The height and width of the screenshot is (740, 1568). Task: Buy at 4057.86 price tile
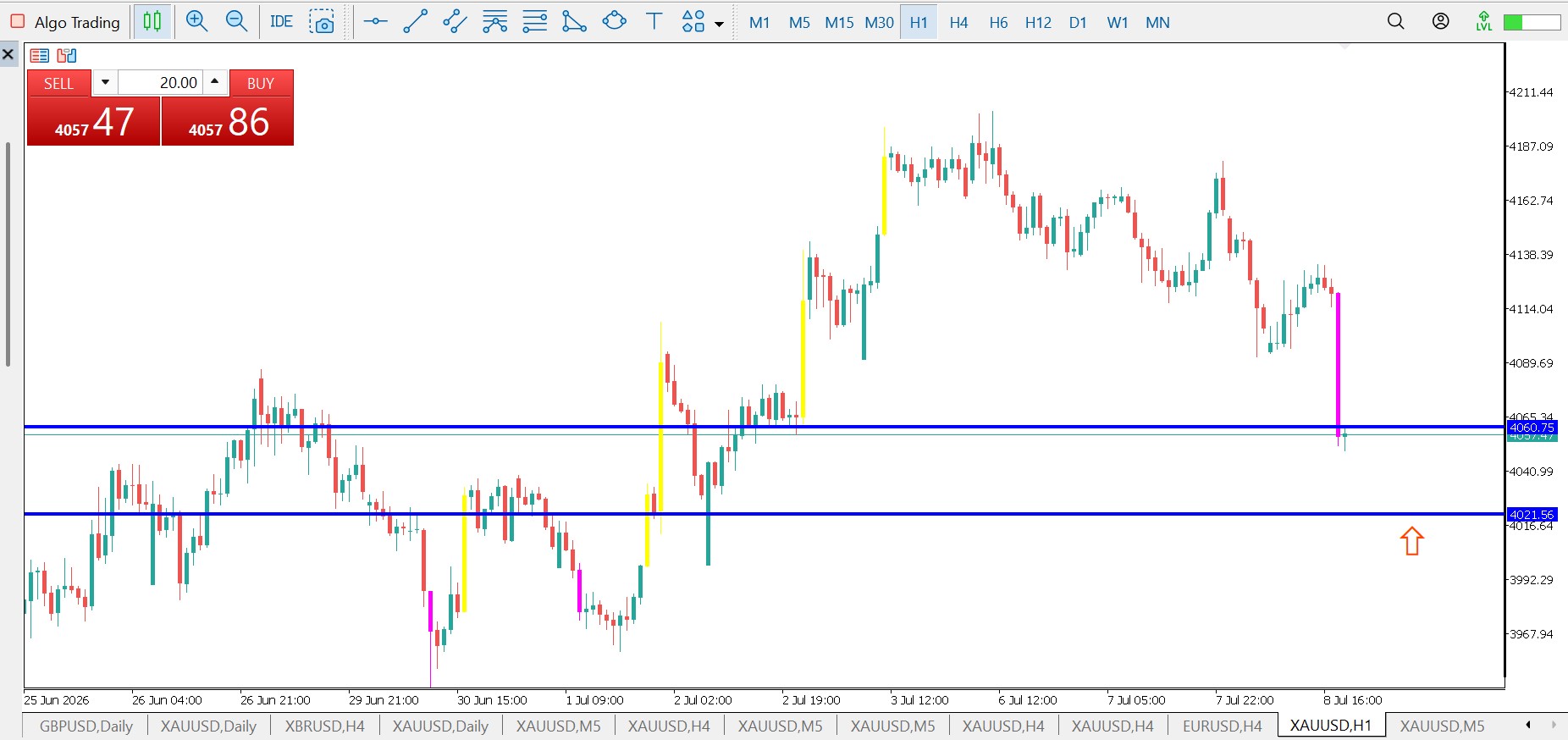click(x=228, y=121)
